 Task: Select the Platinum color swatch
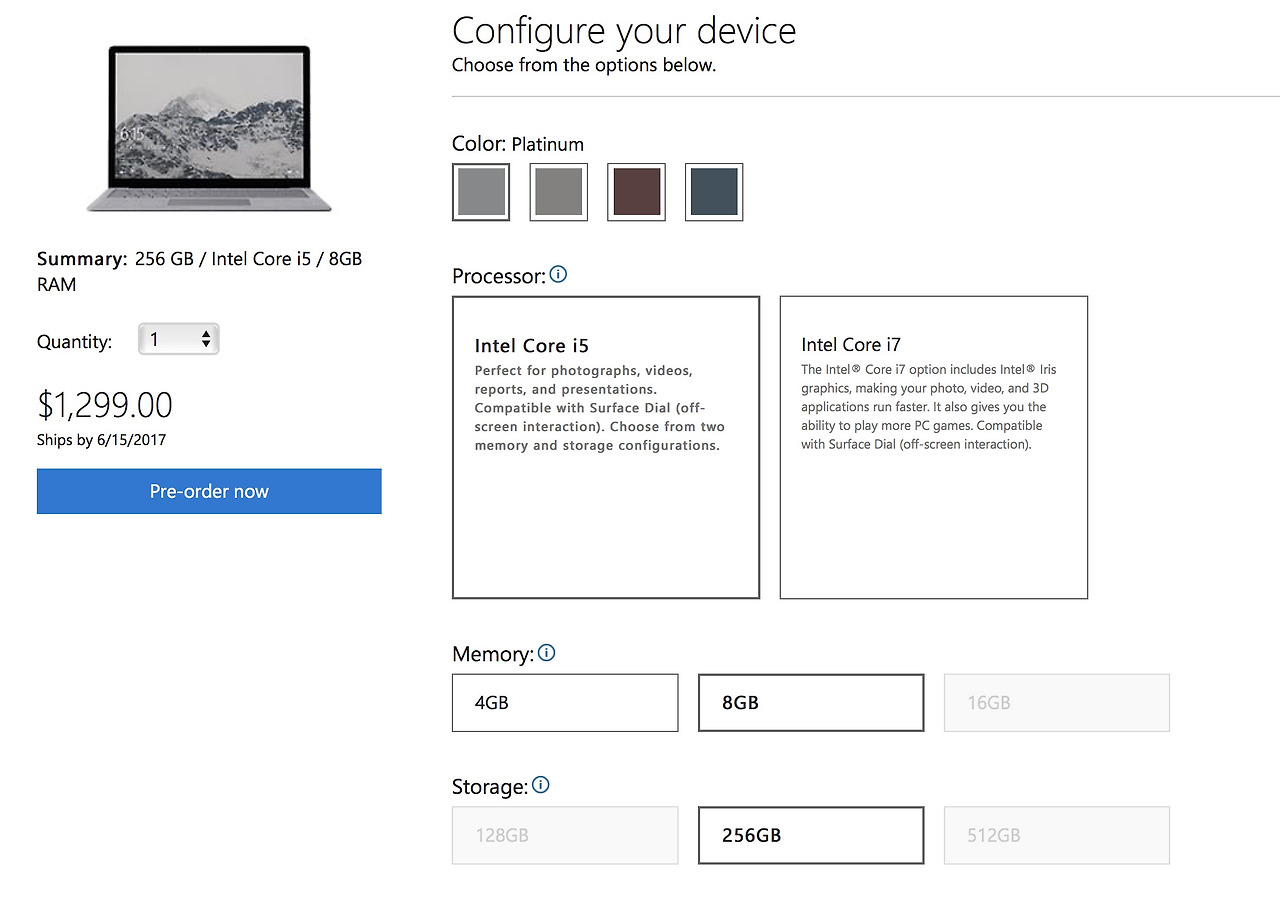(x=481, y=192)
